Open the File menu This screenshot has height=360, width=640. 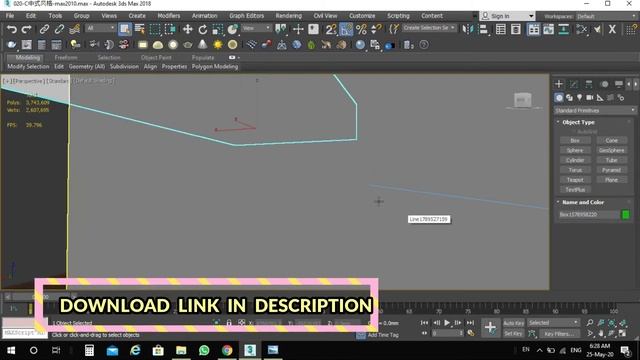10,16
